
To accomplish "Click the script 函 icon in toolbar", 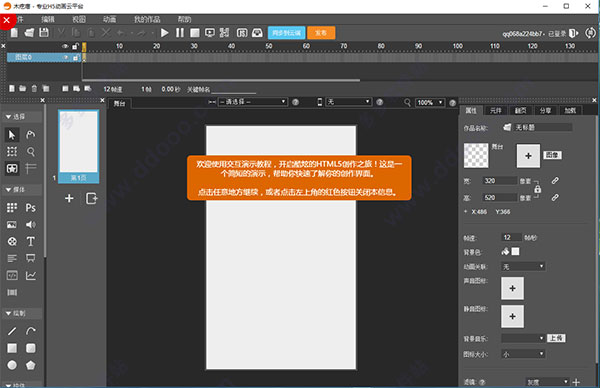I will pos(242,33).
